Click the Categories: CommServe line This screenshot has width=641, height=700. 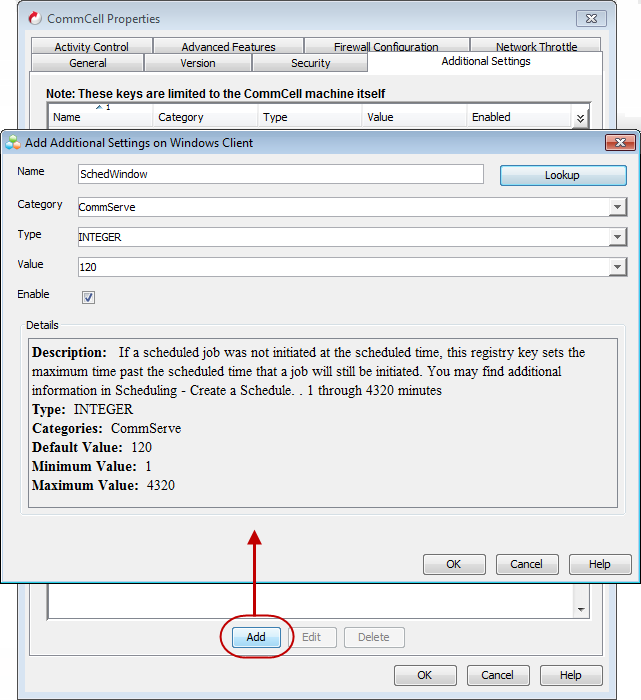pyautogui.click(x=107, y=429)
